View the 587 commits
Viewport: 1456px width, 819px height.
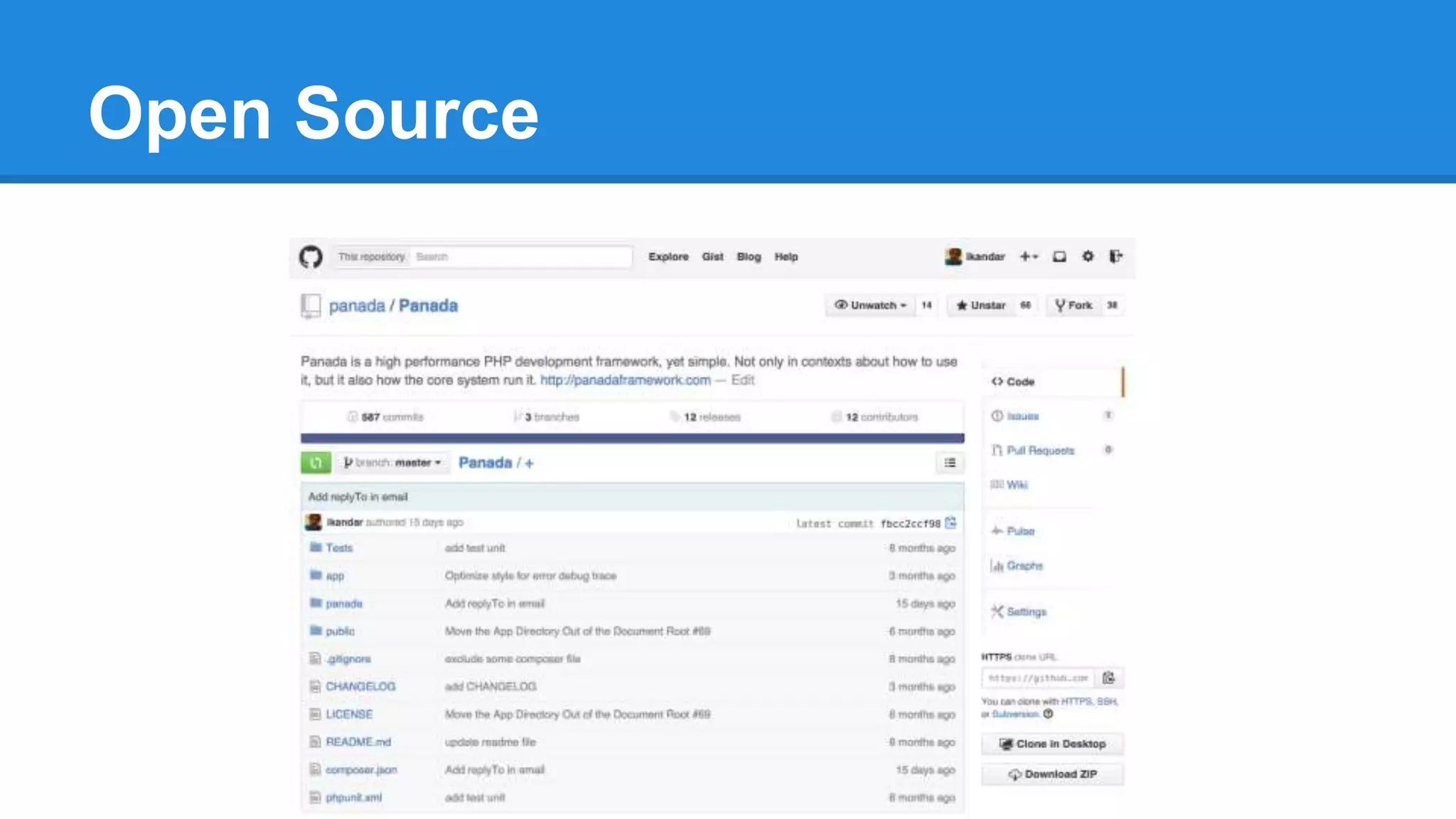click(385, 417)
